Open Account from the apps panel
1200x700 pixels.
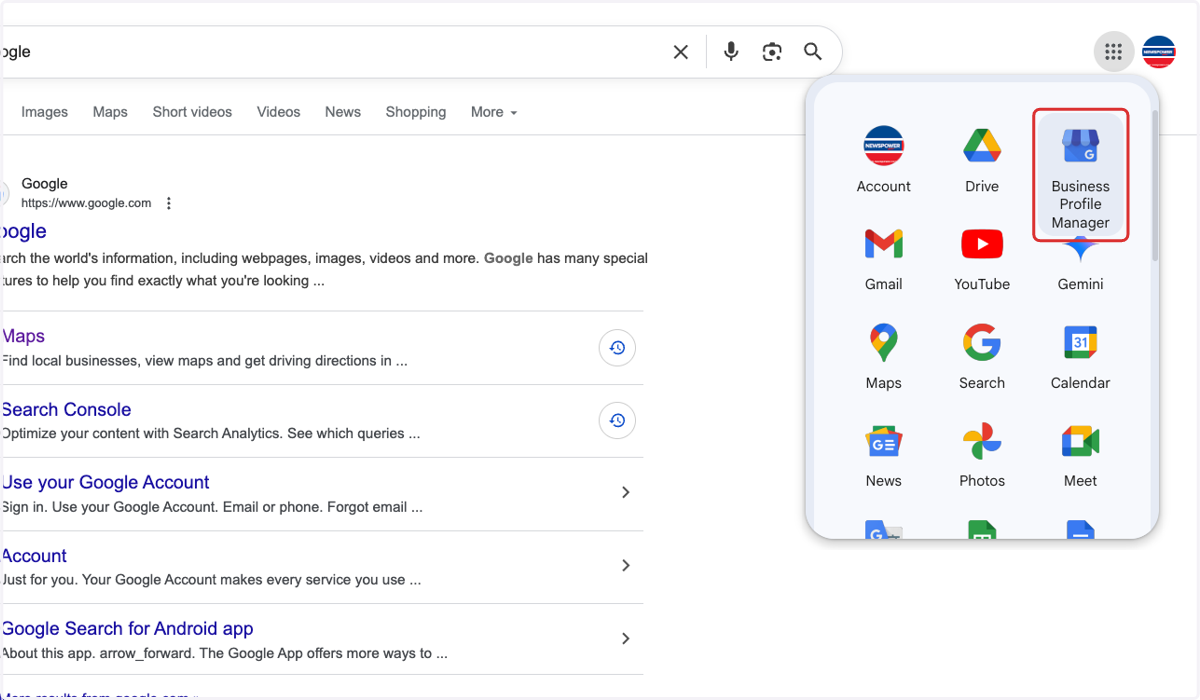[x=884, y=160]
